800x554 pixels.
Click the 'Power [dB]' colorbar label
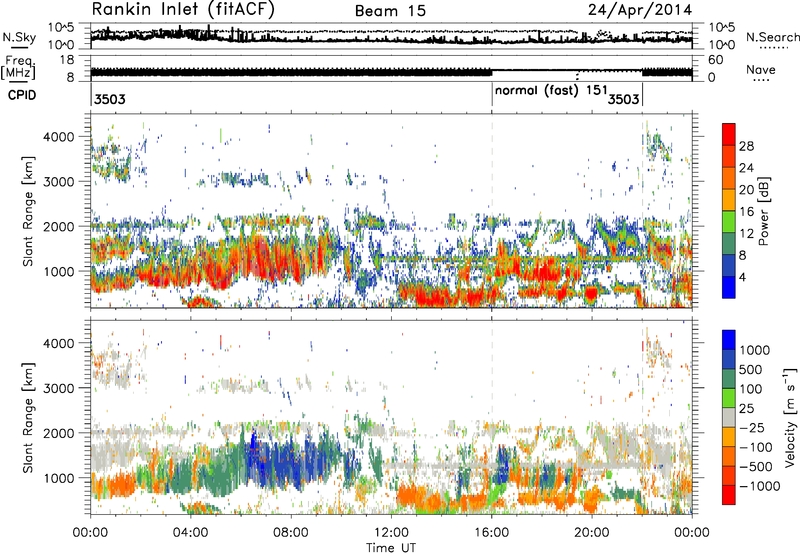click(x=763, y=211)
